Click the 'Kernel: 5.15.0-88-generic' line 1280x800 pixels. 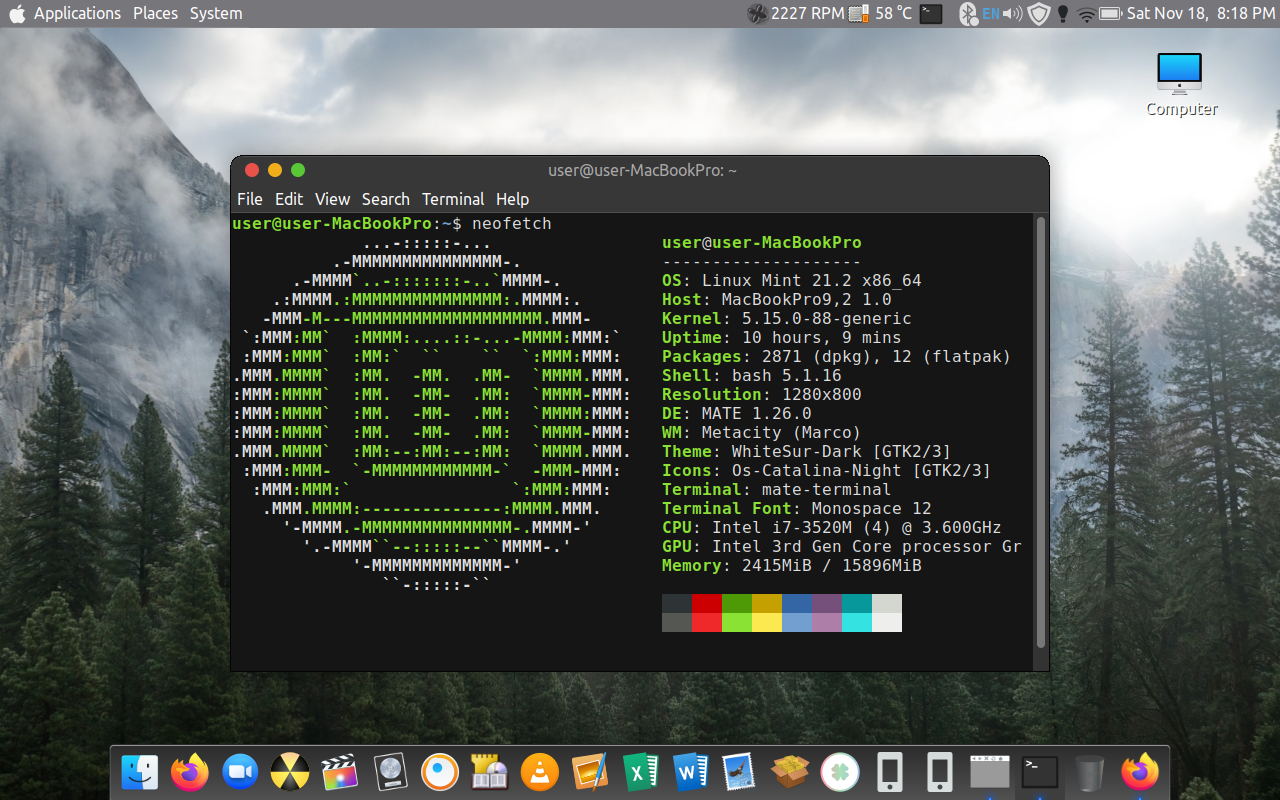point(787,319)
